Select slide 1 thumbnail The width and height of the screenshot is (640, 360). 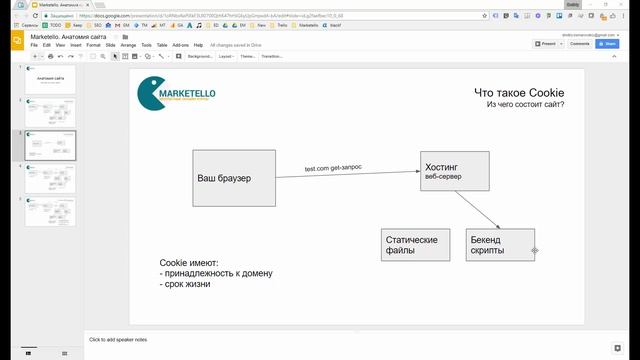tap(50, 79)
